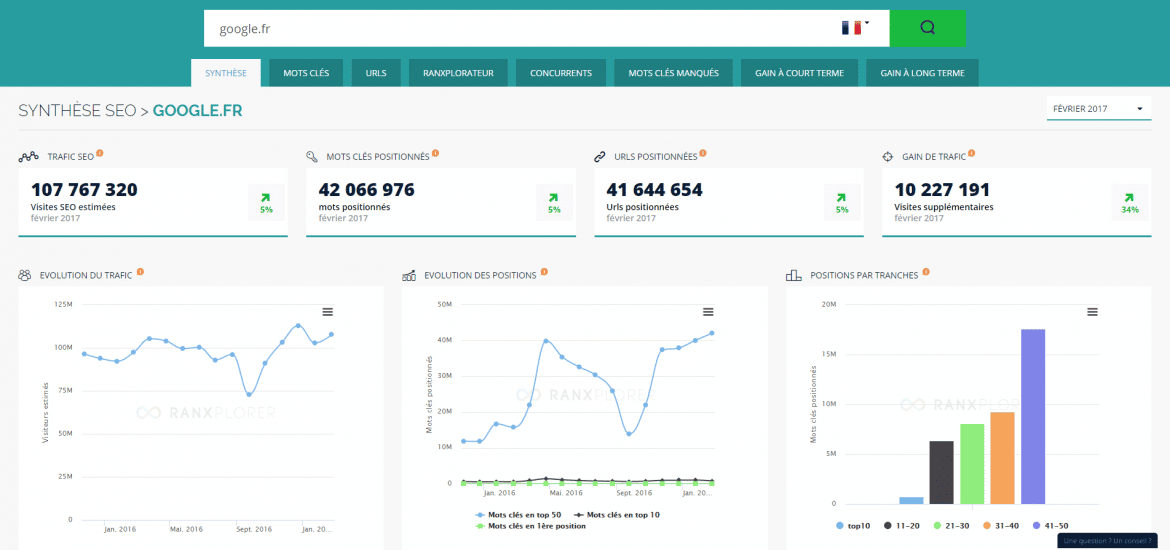The width and height of the screenshot is (1170, 550).
Task: Click the 42 066 976 keywords value
Action: pos(366,190)
